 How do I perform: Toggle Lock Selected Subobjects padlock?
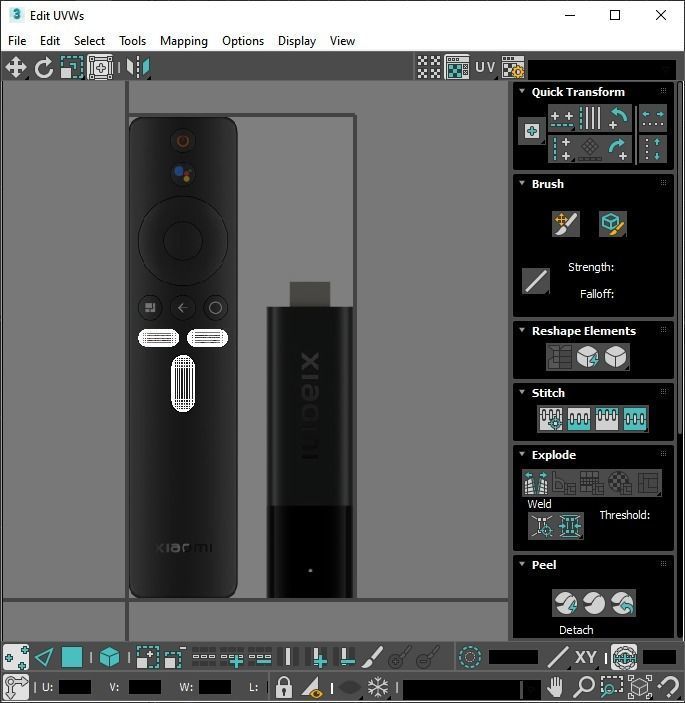283,686
